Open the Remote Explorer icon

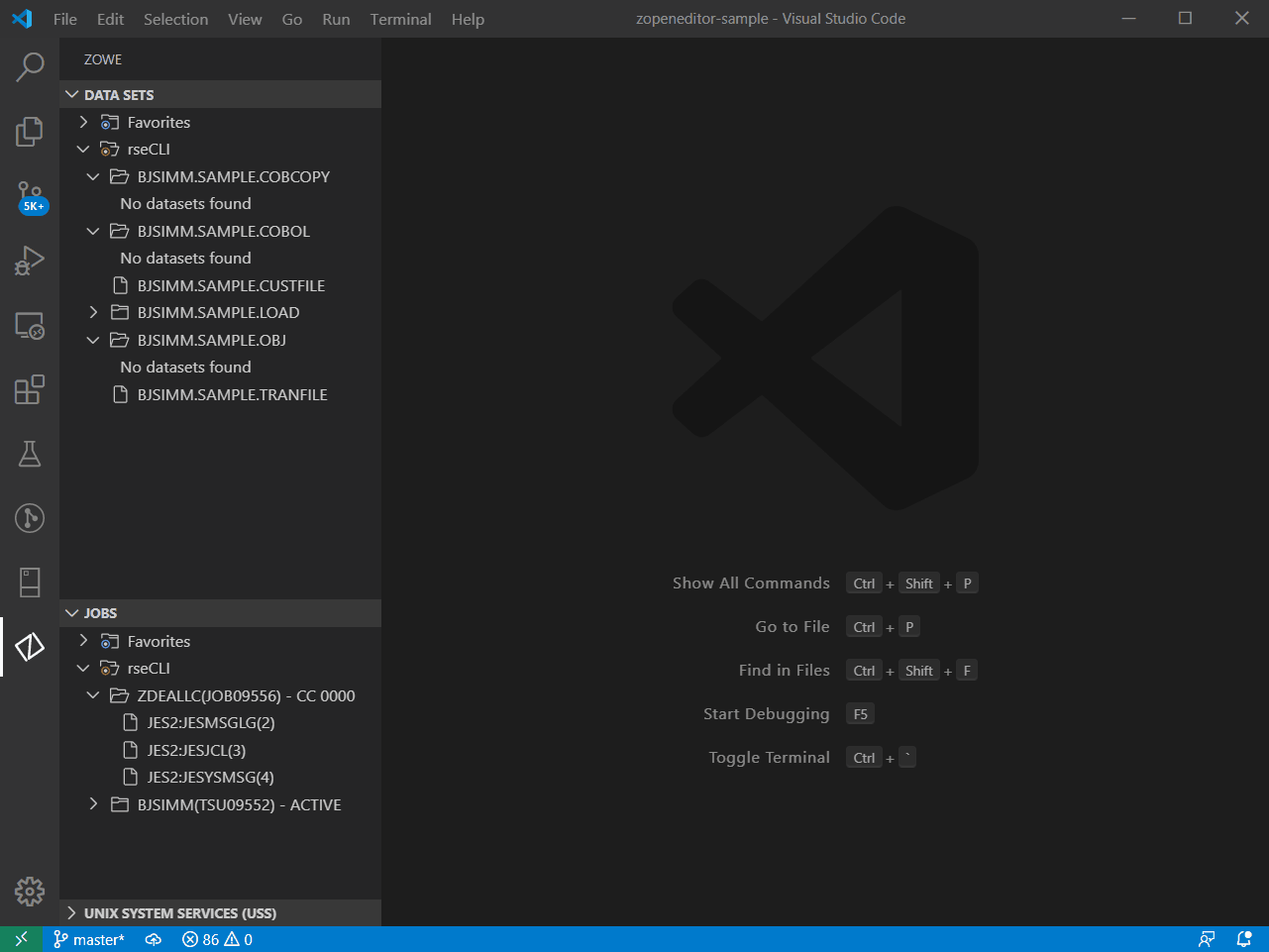[x=30, y=325]
